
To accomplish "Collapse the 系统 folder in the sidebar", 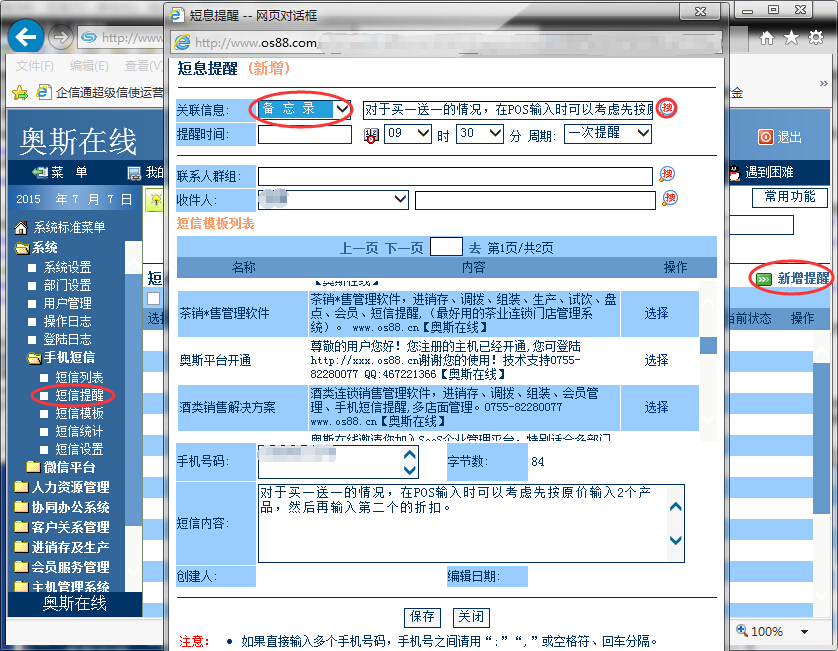I will pyautogui.click(x=22, y=248).
